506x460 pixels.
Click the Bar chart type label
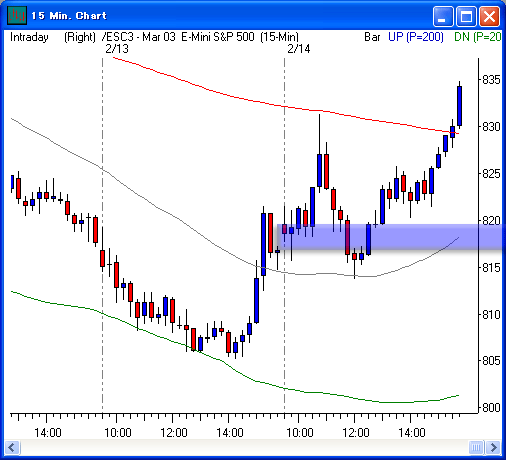[372, 37]
